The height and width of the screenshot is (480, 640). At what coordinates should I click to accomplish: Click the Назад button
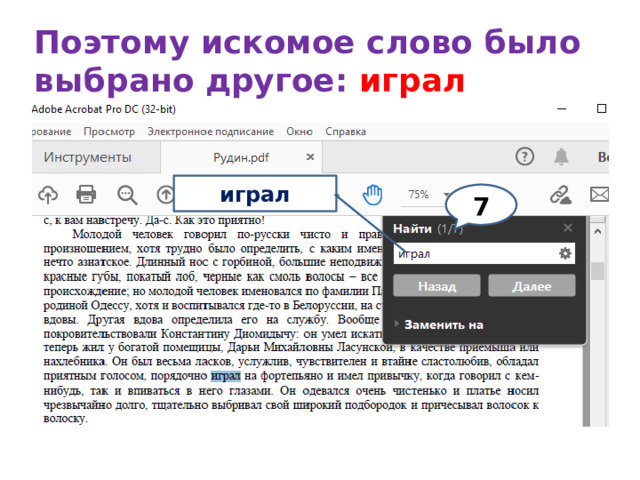click(x=437, y=286)
